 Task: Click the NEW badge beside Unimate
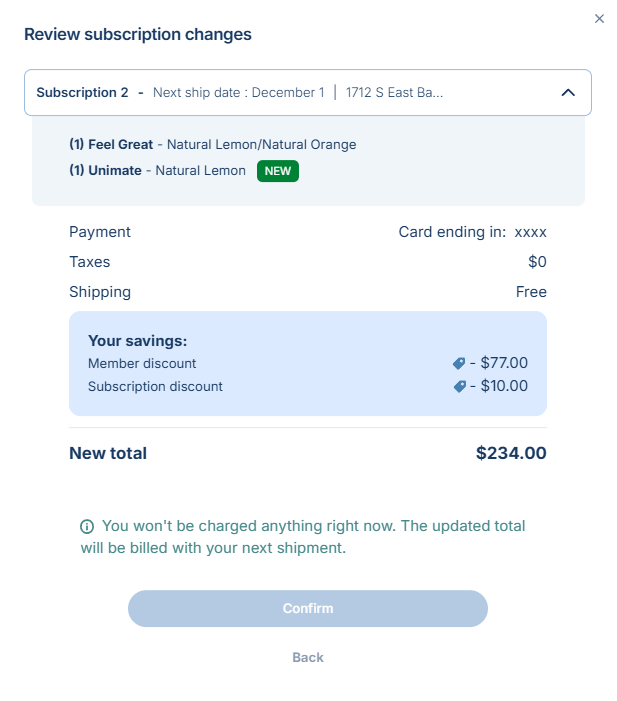(278, 171)
